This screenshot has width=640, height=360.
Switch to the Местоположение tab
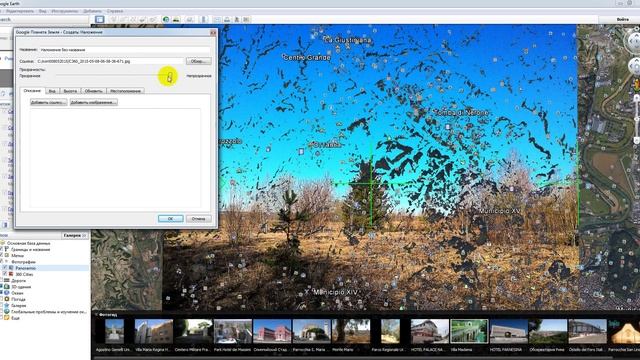click(x=125, y=91)
